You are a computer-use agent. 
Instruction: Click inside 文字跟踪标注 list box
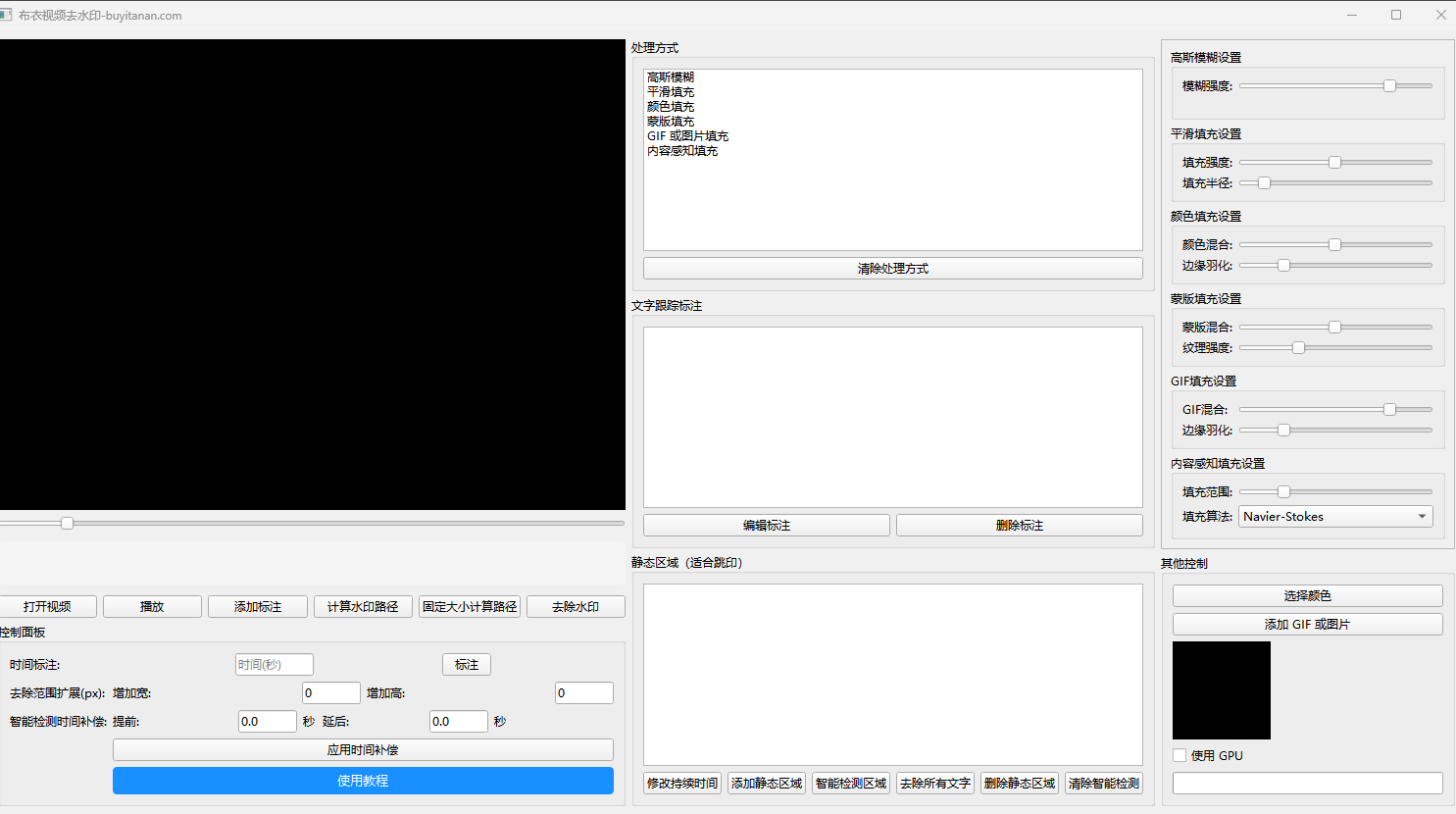(893, 418)
